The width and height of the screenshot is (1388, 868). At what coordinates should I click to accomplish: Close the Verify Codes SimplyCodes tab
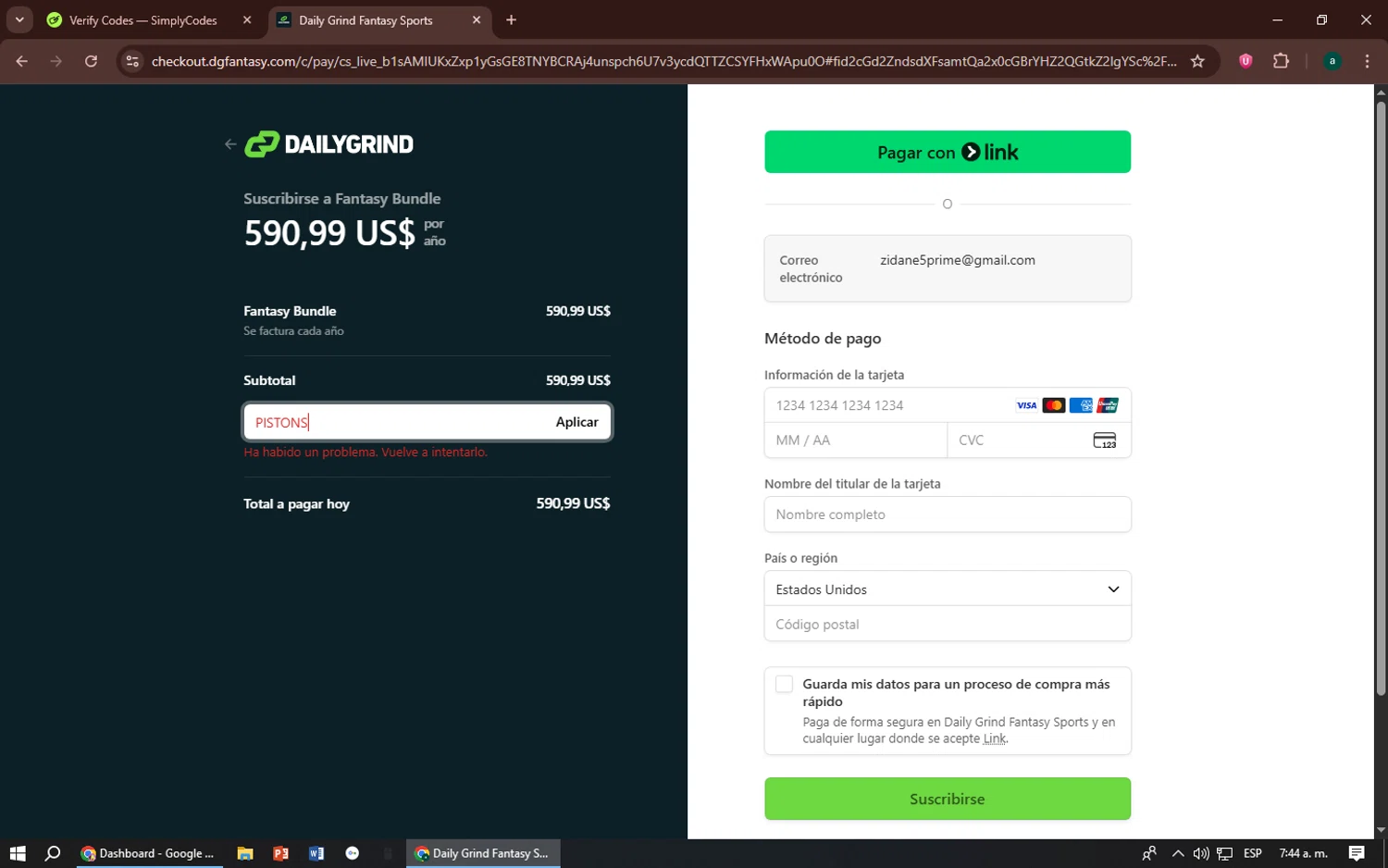click(x=247, y=20)
